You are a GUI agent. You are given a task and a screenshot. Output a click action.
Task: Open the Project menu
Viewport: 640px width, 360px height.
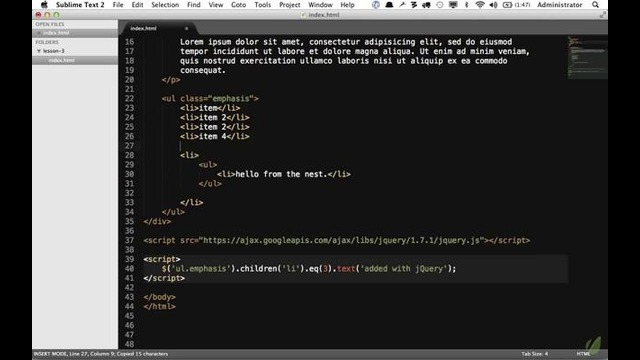[x=289, y=5]
